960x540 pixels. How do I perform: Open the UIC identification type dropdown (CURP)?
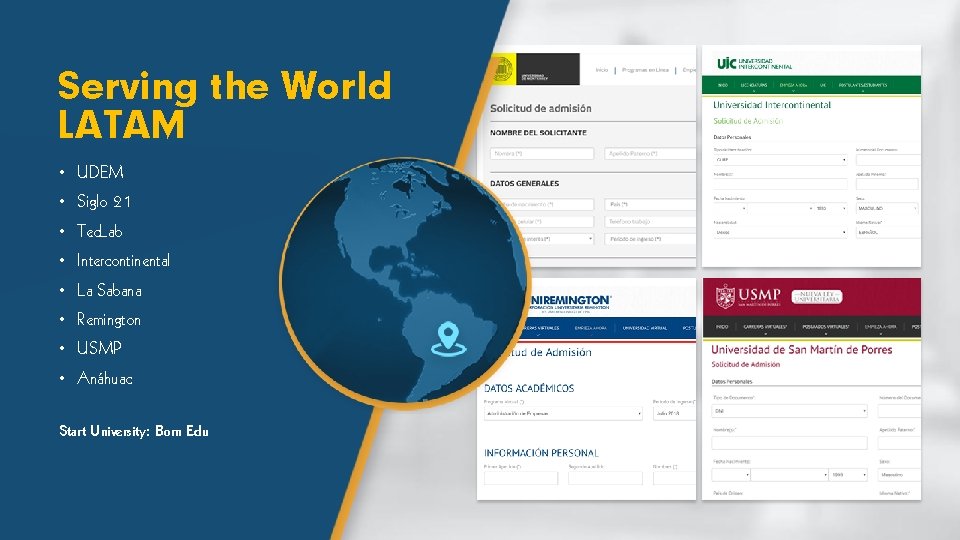pyautogui.click(x=781, y=160)
